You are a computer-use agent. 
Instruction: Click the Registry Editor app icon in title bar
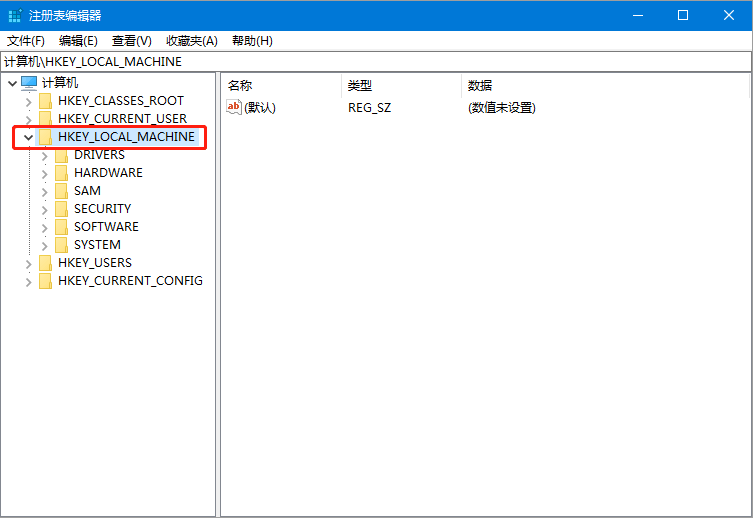click(15, 15)
